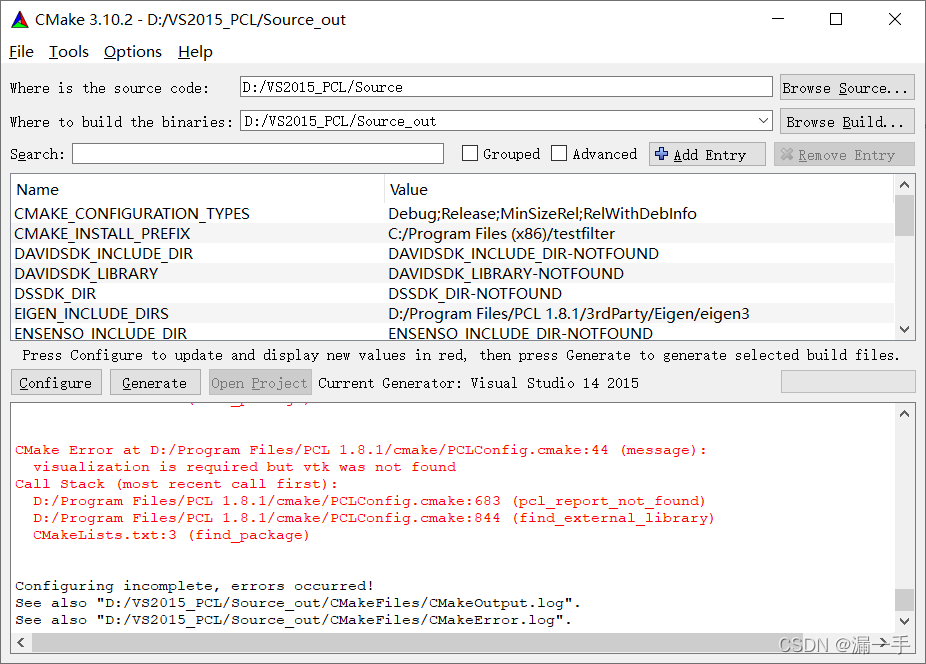This screenshot has width=926, height=664.
Task: Maximize the CMake window
Action: coord(836,19)
